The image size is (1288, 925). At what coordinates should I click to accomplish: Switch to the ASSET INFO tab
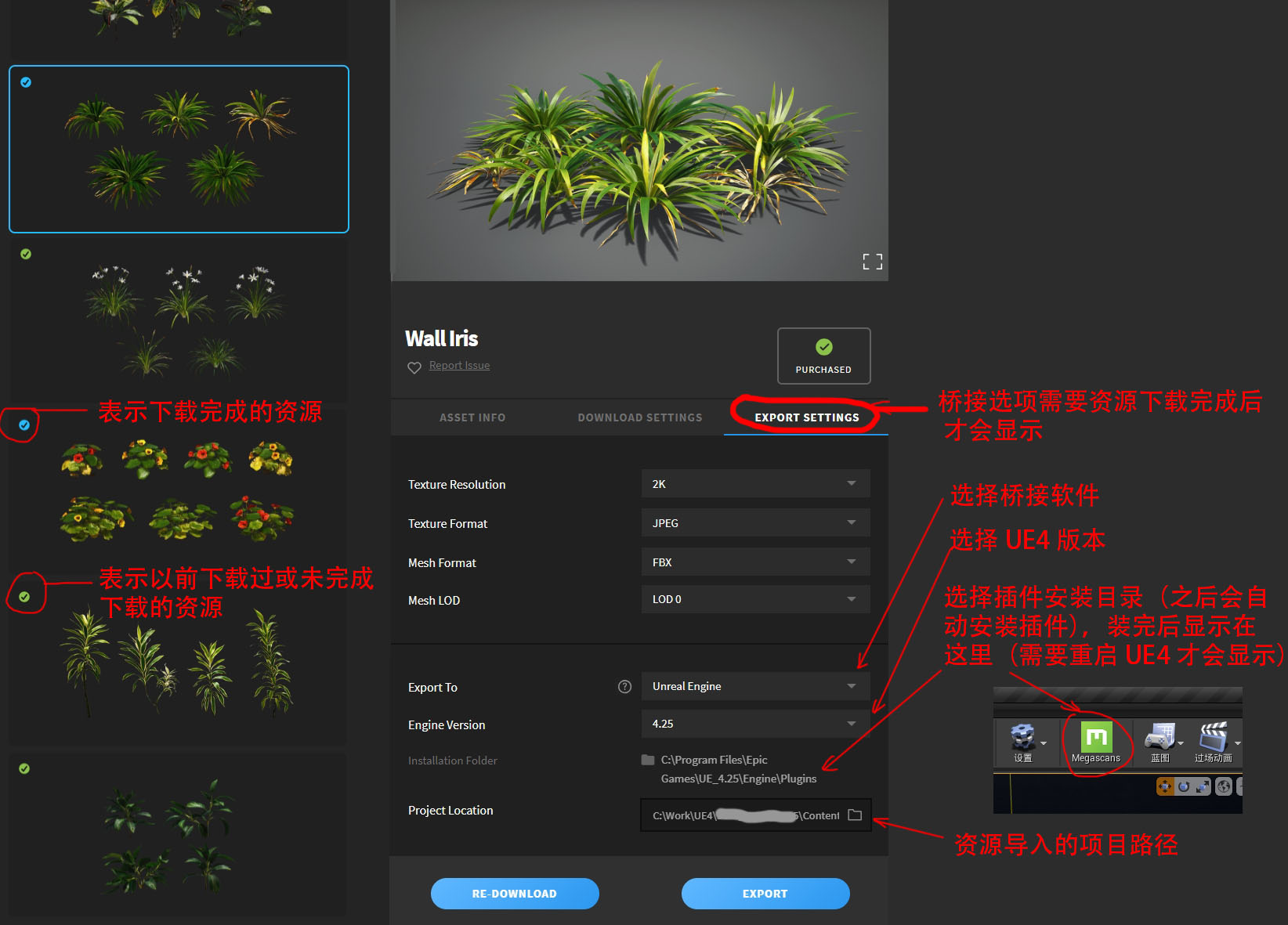(472, 417)
